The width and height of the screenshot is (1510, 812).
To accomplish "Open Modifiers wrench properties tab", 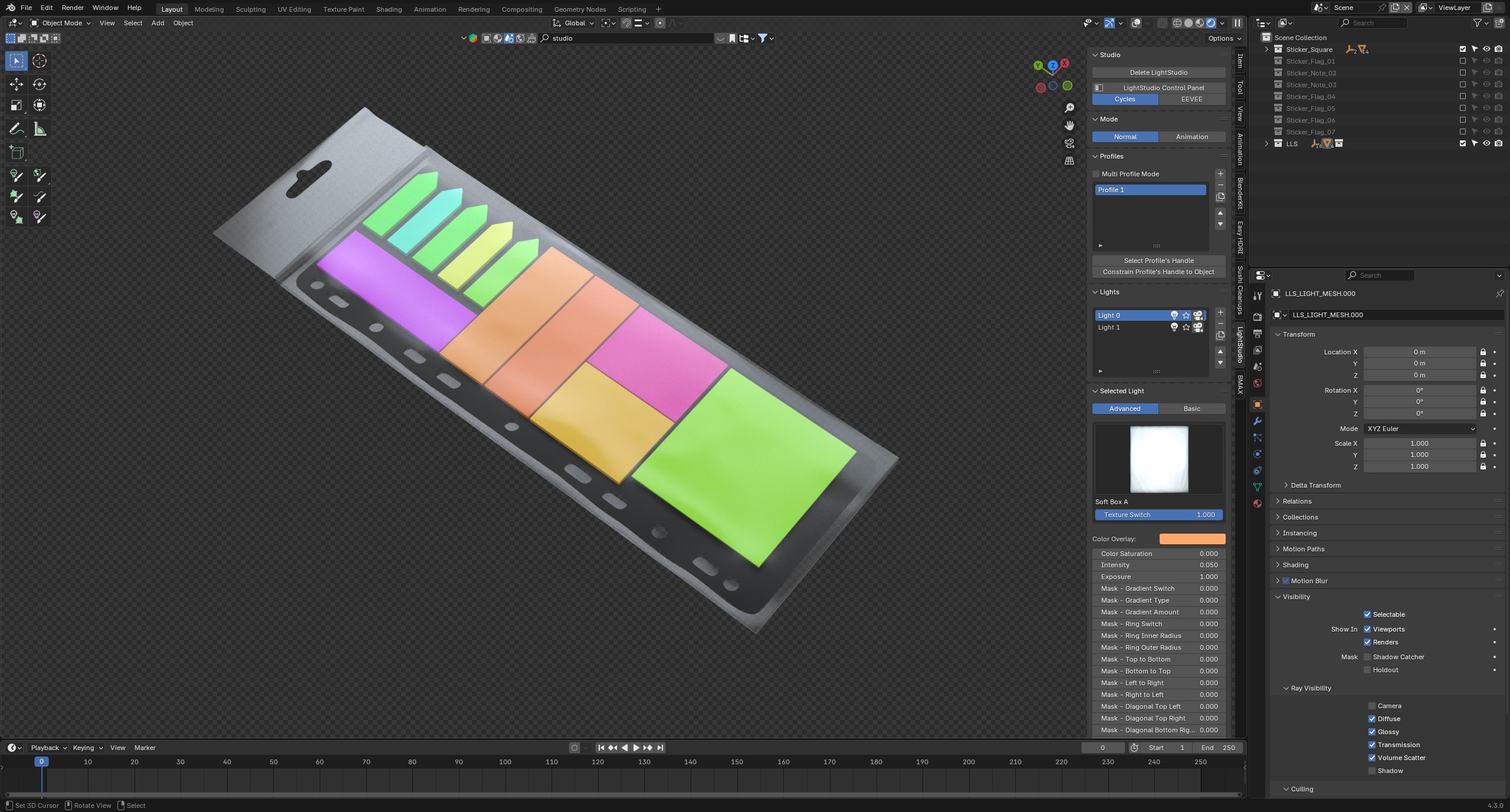I will pos(1258,421).
